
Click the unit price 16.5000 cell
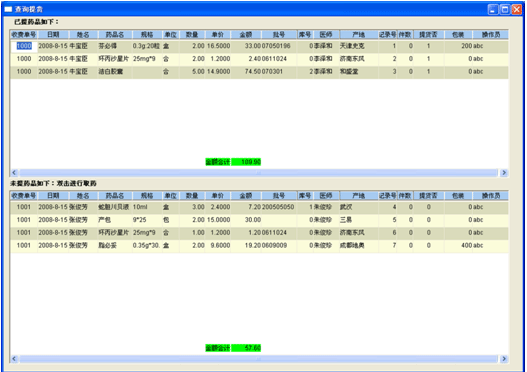pyautogui.click(x=218, y=46)
